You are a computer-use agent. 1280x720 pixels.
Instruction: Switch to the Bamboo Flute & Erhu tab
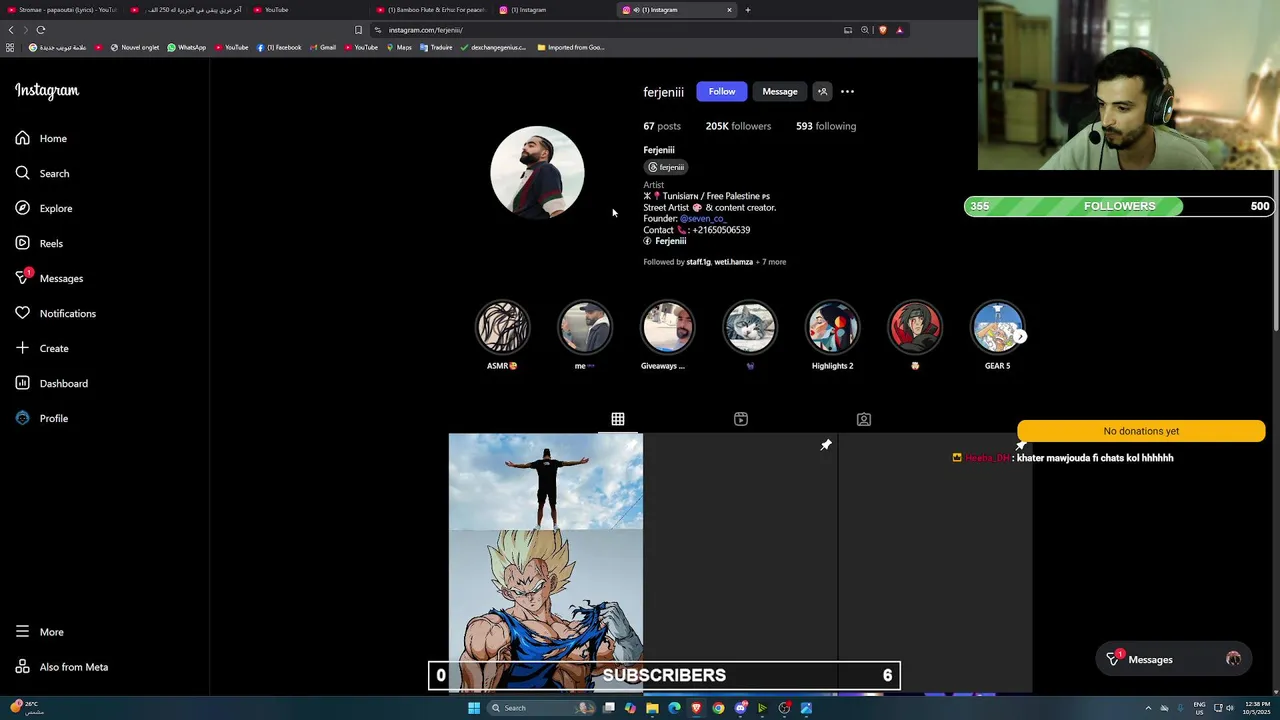pos(430,10)
